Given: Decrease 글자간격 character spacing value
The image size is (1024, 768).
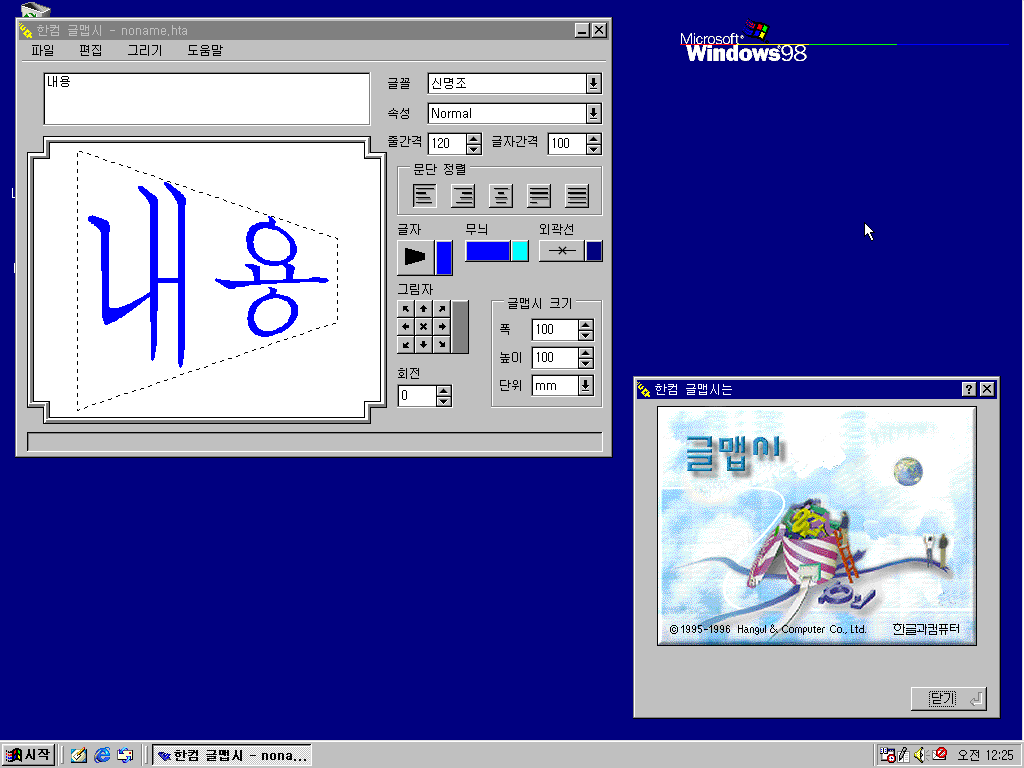Looking at the screenshot, I should 594,149.
